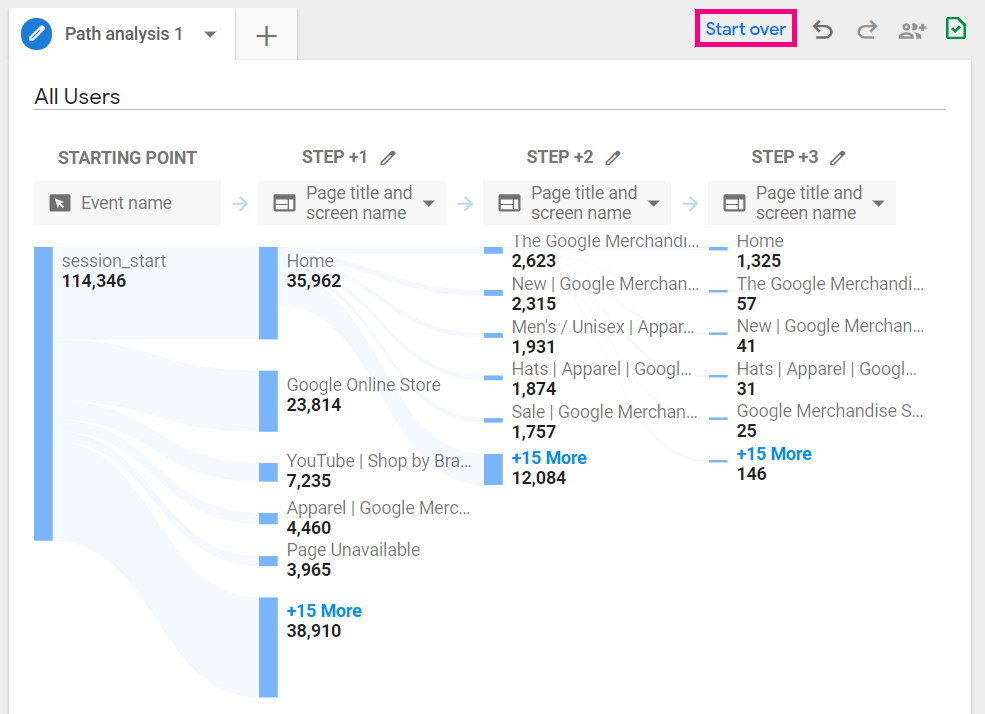This screenshot has height=714, width=985.
Task: Select the Apparel | Google Merc... node
Action: pyautogui.click(x=378, y=507)
